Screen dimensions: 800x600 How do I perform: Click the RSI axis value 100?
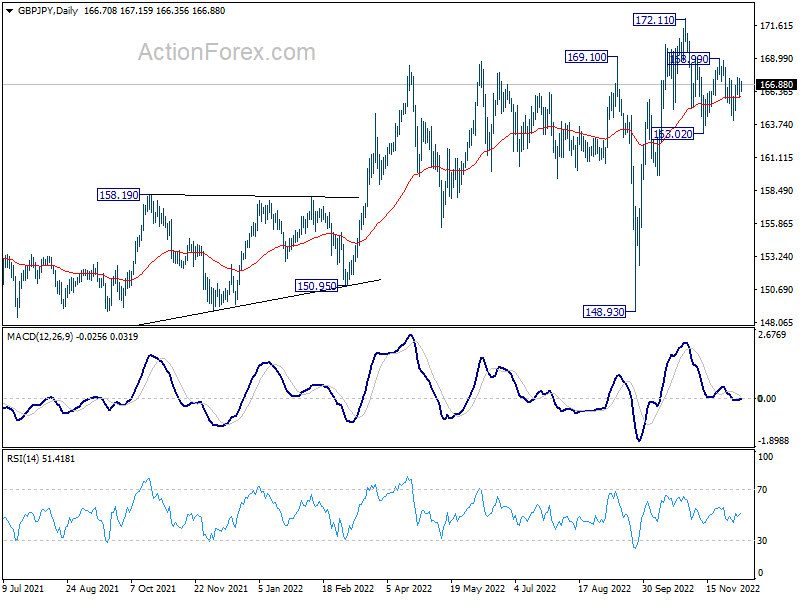pyautogui.click(x=765, y=457)
